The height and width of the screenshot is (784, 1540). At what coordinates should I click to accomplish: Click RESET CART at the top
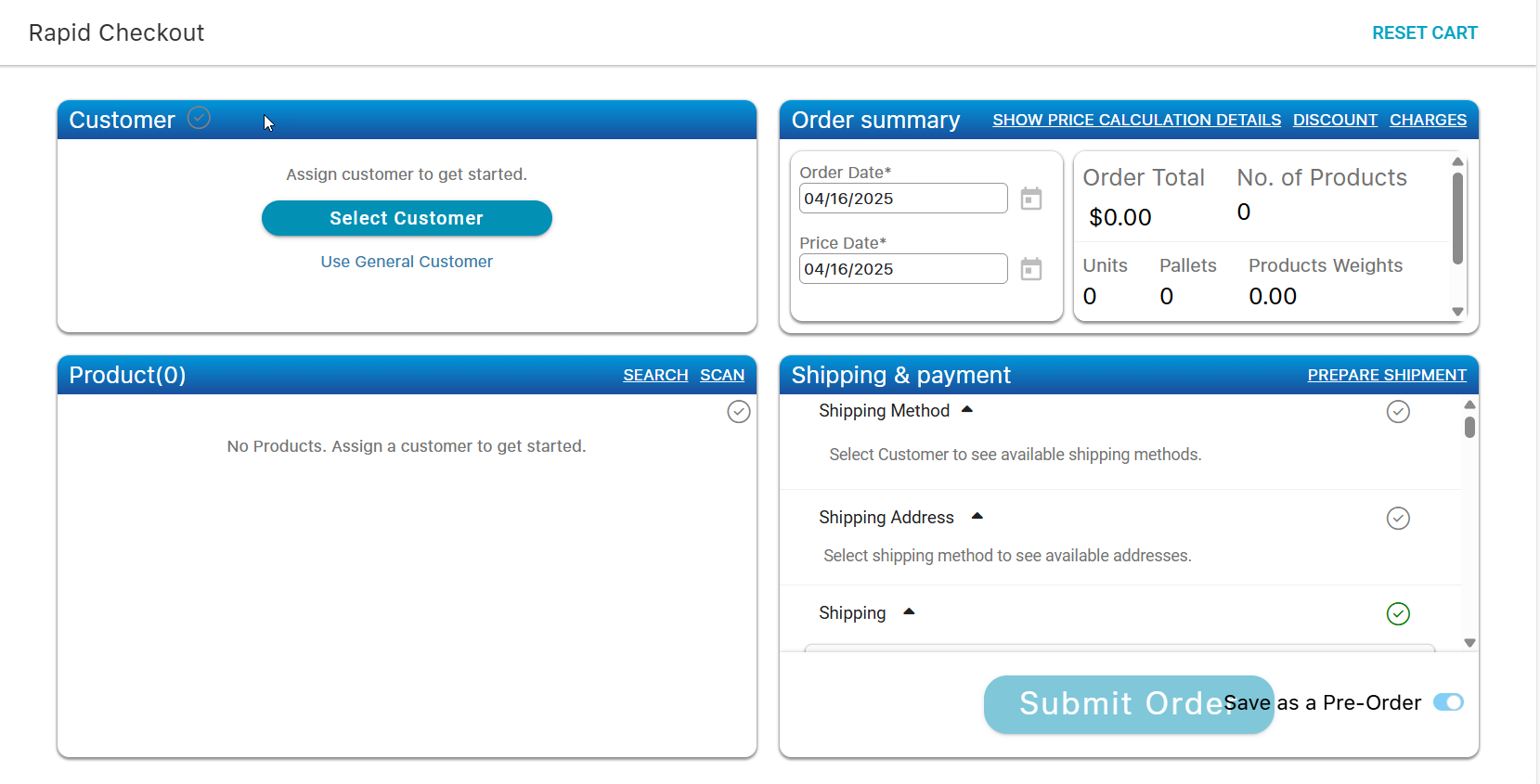(x=1424, y=32)
